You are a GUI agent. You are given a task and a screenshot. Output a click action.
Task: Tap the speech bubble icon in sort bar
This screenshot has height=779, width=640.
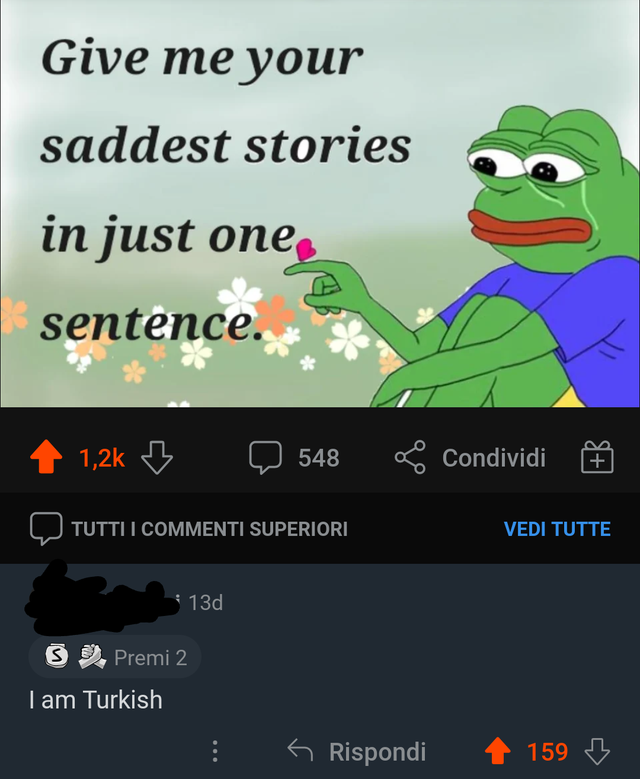tap(45, 528)
